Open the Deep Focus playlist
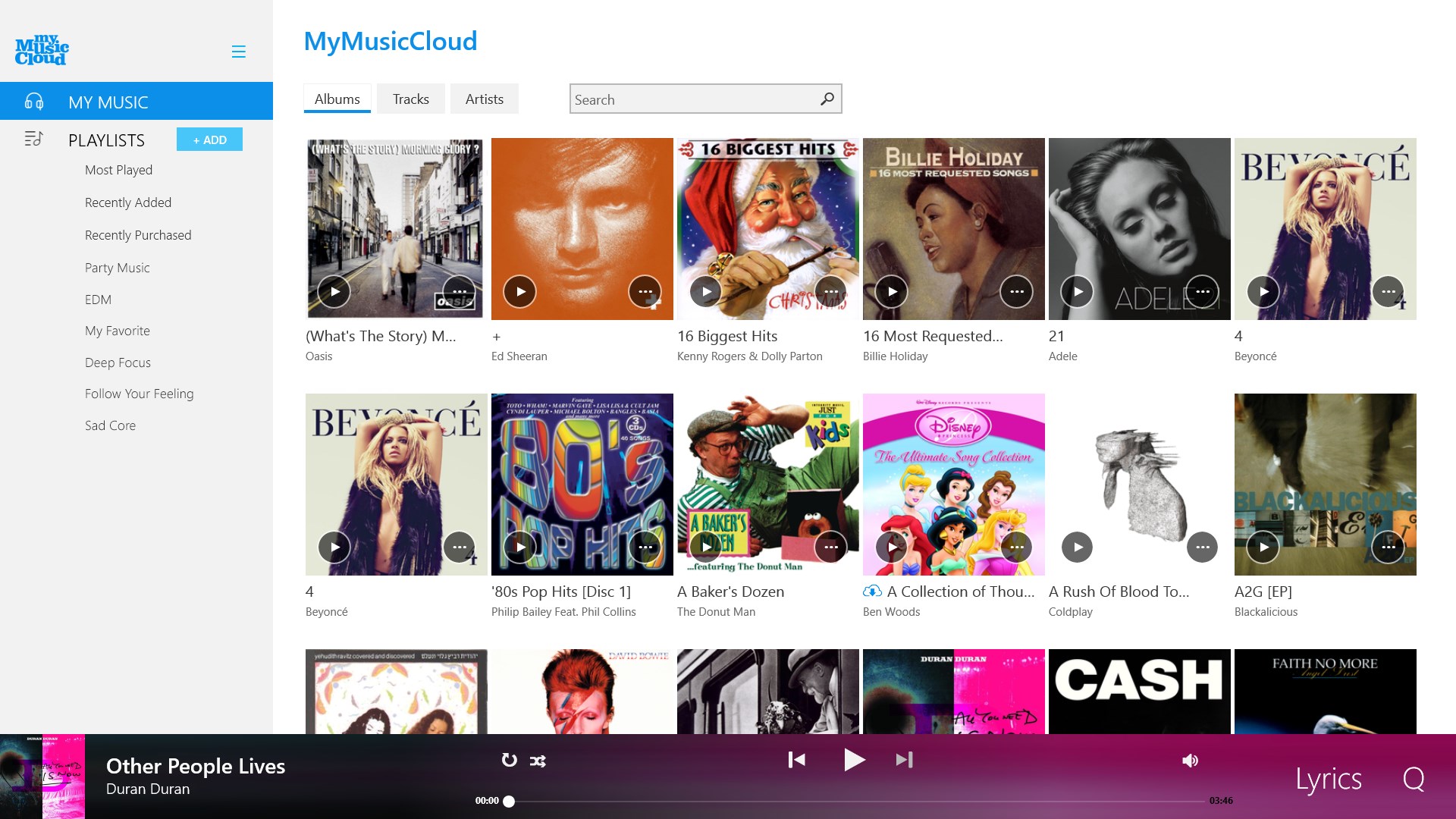The image size is (1456, 819). 118,362
